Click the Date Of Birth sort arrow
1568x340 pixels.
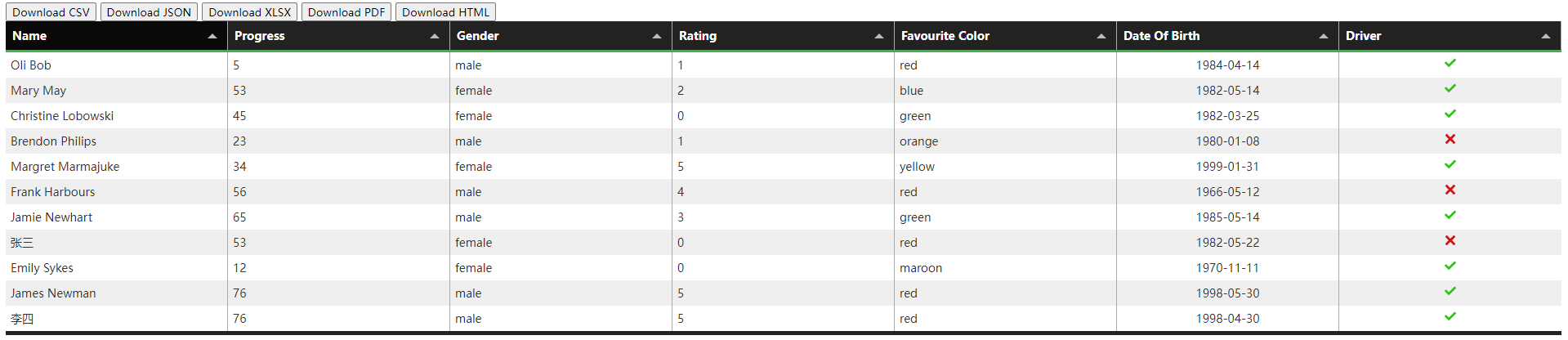(1324, 36)
